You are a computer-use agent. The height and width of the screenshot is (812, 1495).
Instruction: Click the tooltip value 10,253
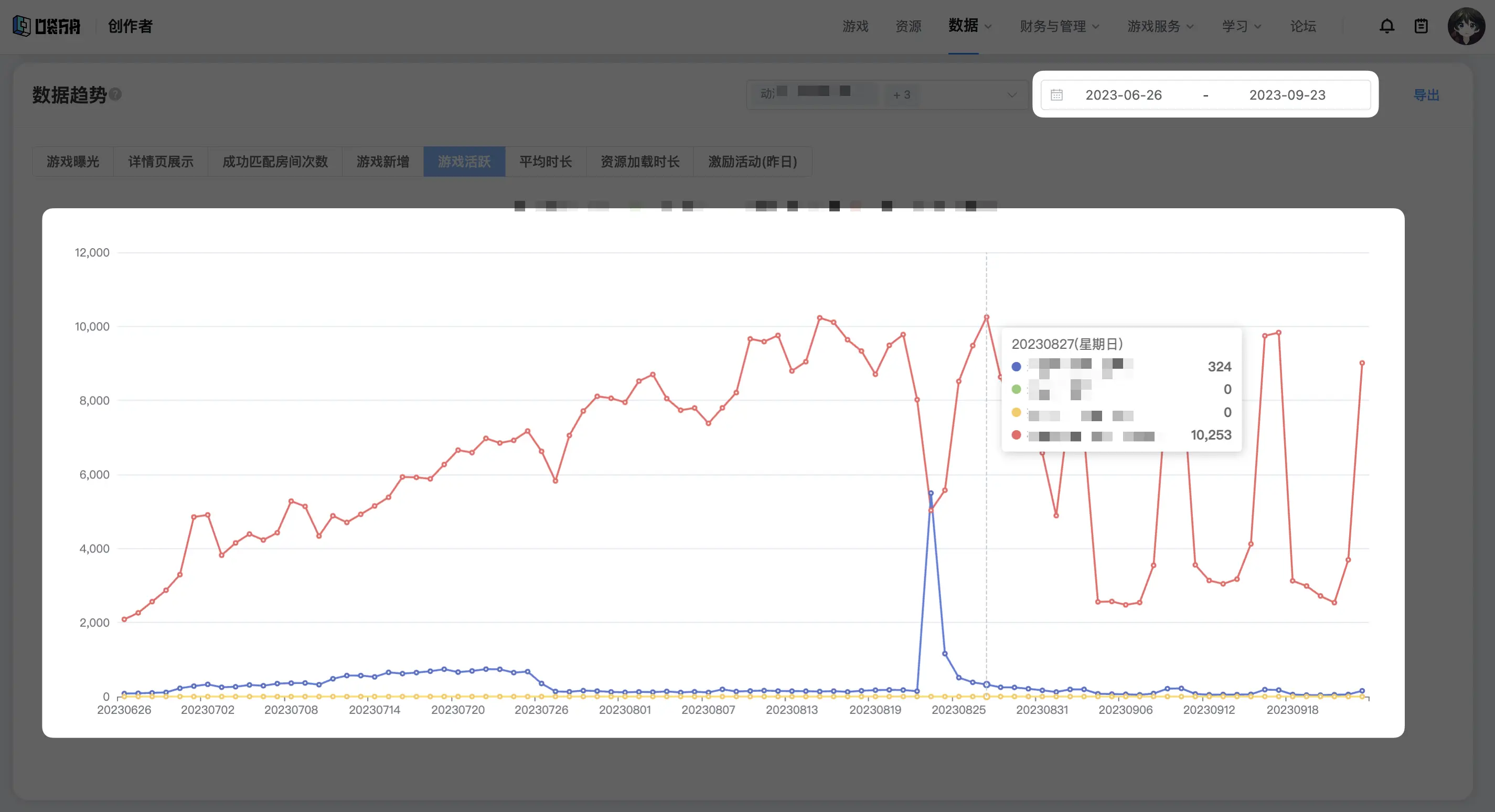1211,435
